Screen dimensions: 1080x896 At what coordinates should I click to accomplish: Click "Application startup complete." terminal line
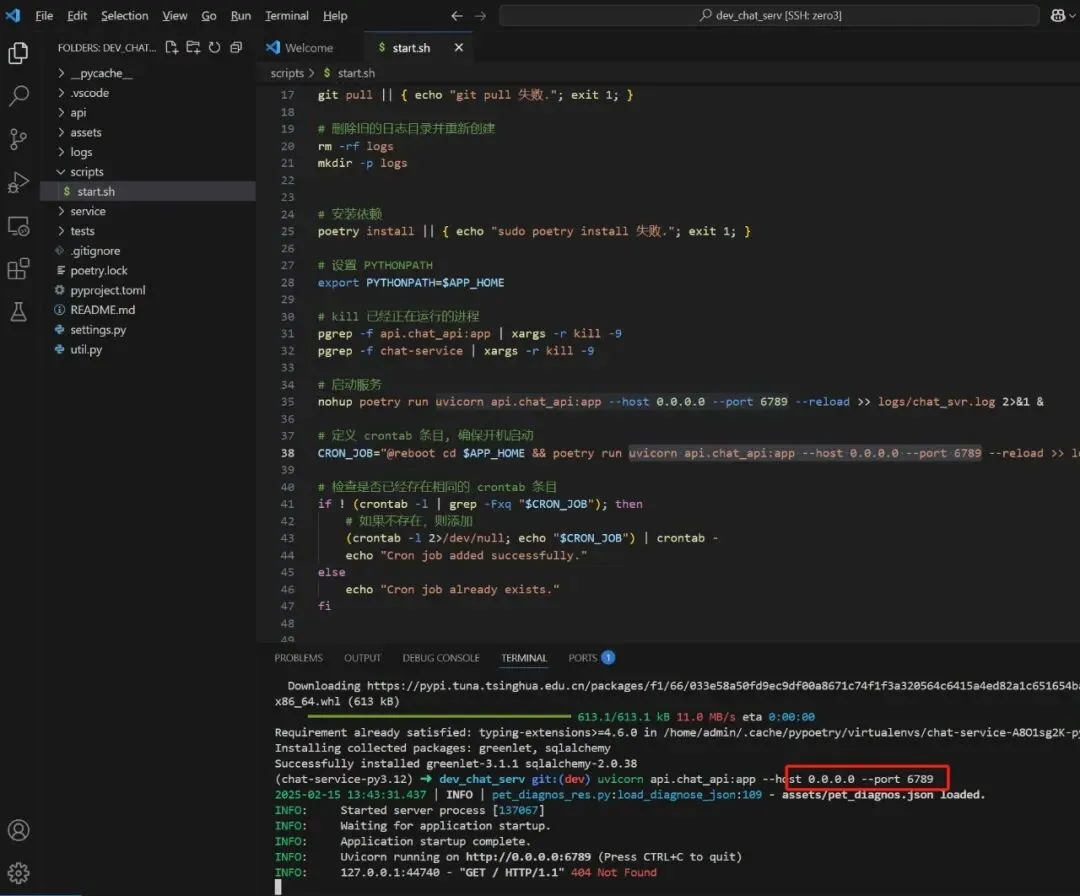click(435, 842)
